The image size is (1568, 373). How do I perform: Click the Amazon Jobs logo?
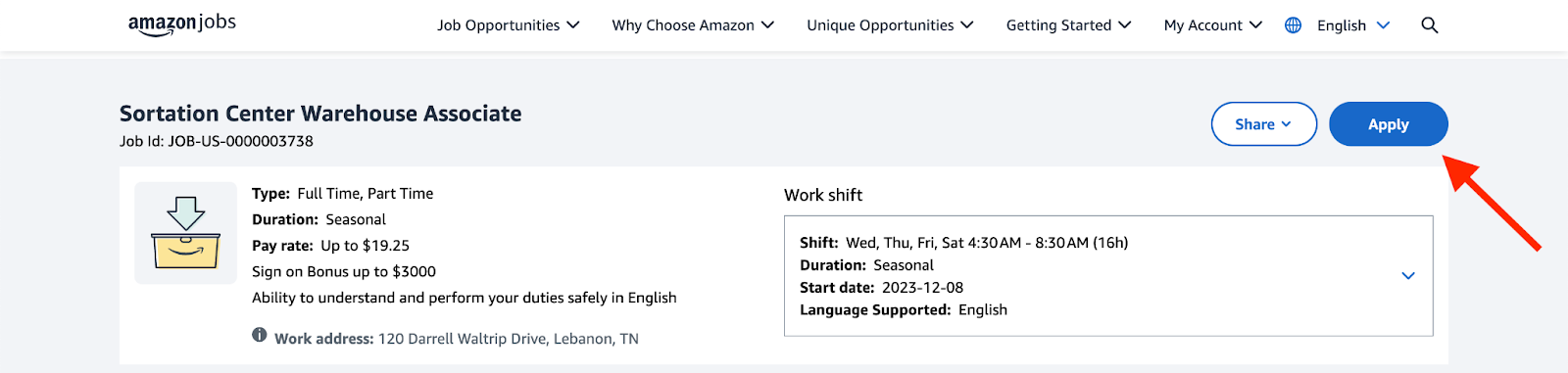(182, 24)
